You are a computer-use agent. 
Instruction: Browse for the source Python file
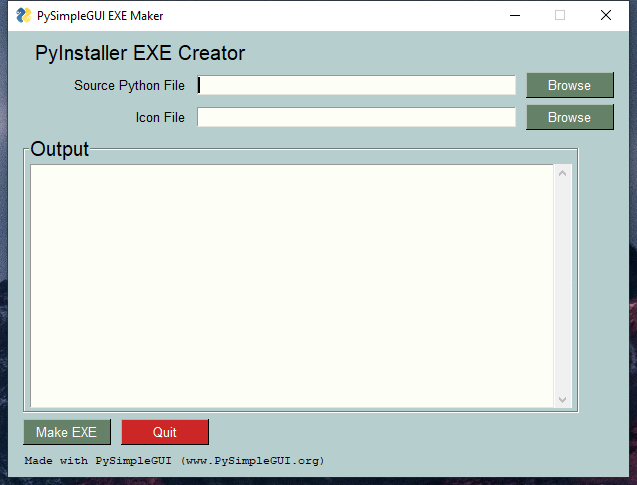click(569, 86)
